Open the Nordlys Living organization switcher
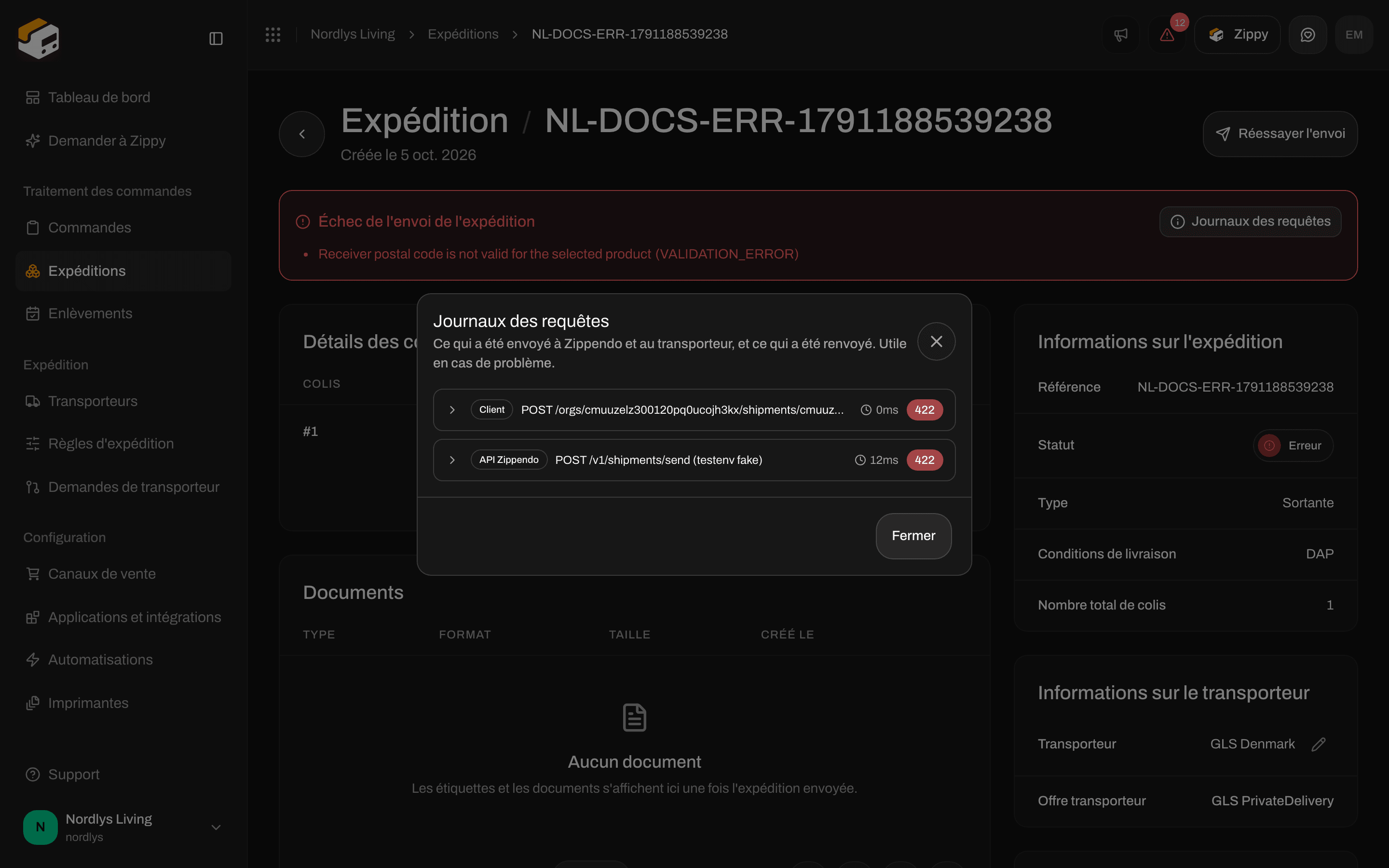This screenshot has width=1389, height=868. (123, 827)
